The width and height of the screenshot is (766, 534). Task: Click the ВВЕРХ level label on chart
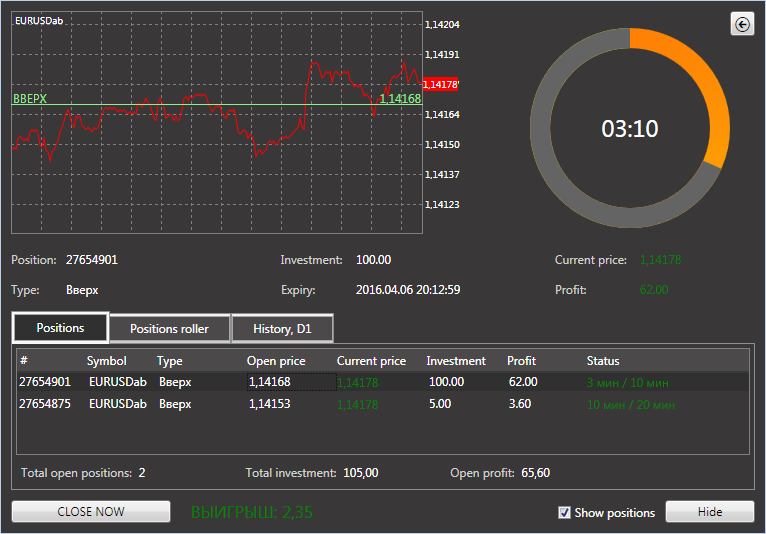click(30, 98)
